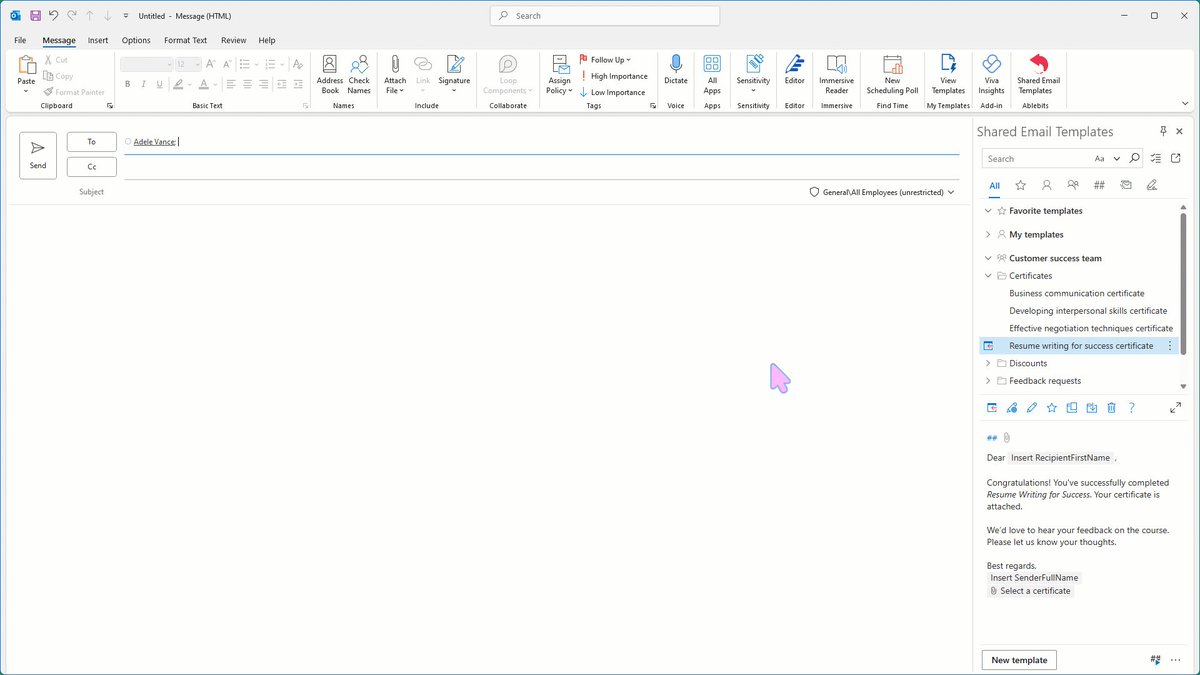The height and width of the screenshot is (675, 1200).
Task: Expand the My templates section
Action: (988, 234)
